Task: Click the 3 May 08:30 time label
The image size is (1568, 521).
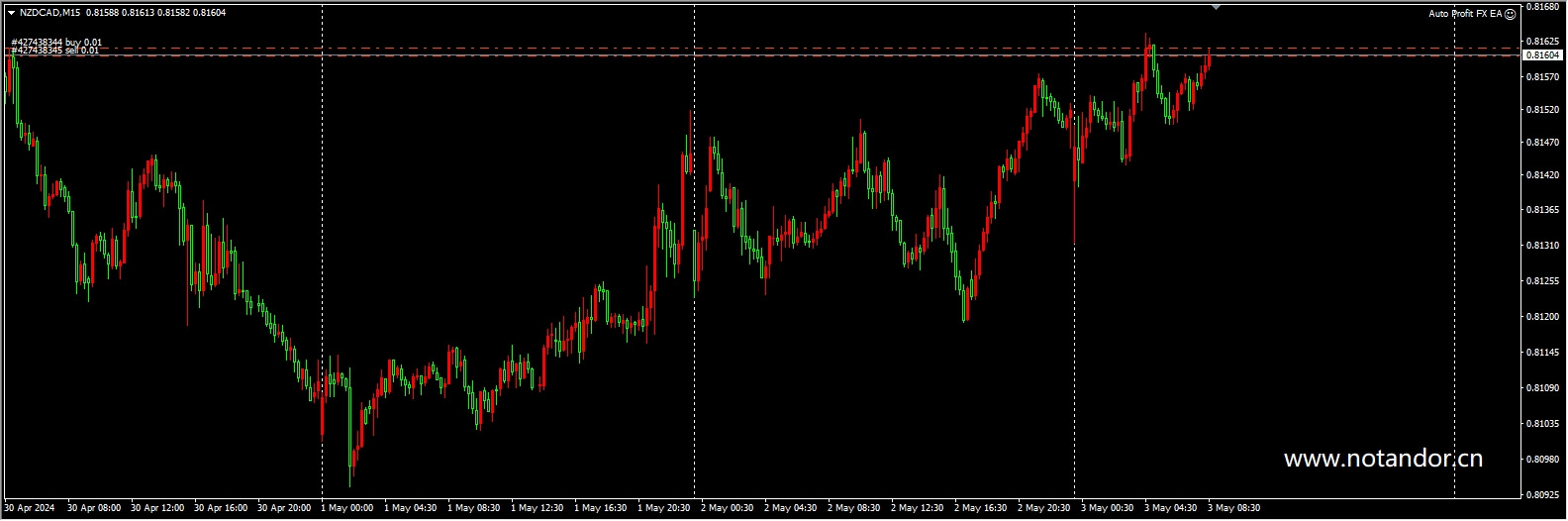Action: click(x=1234, y=508)
